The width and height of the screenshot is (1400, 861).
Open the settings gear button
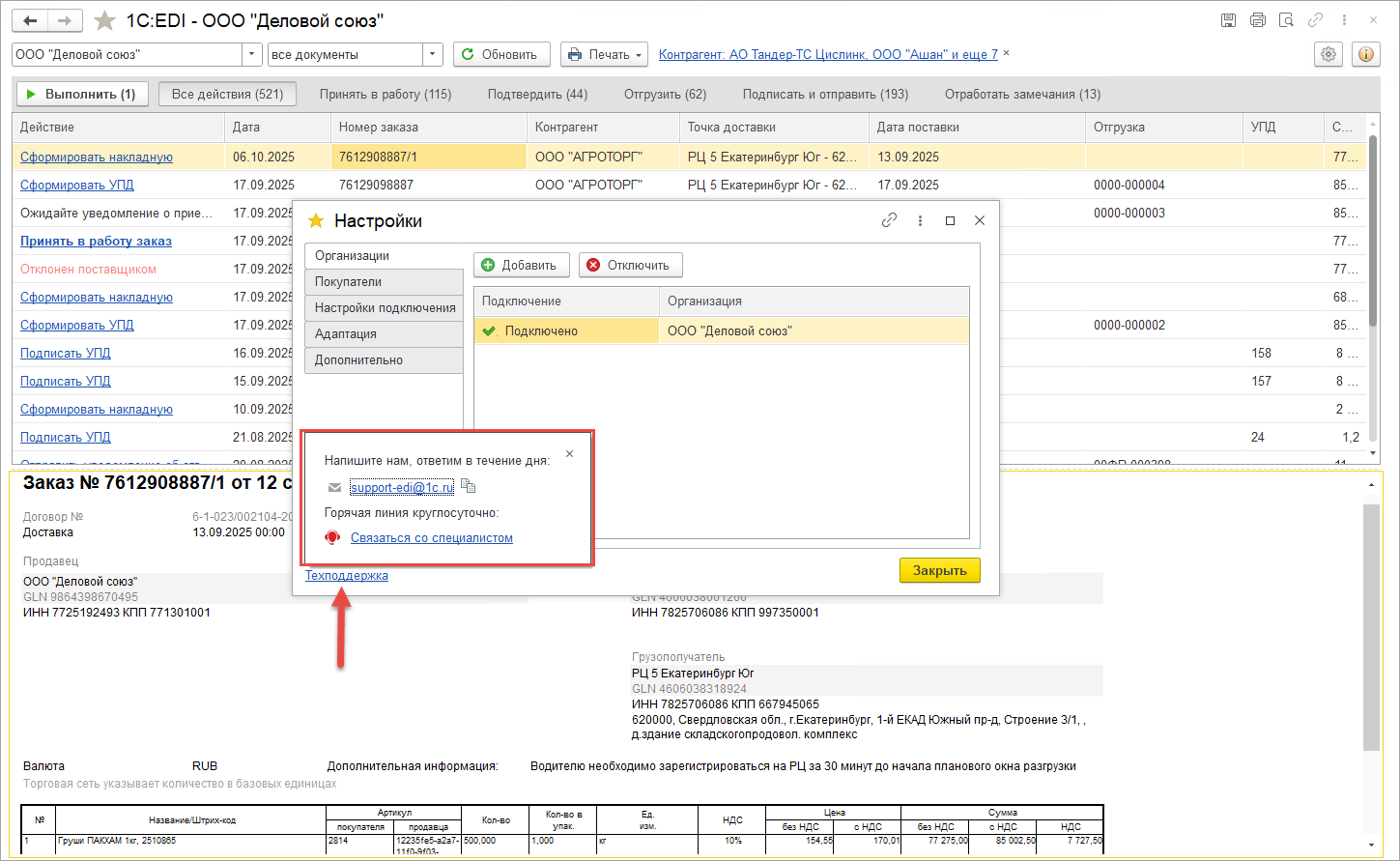(1329, 55)
